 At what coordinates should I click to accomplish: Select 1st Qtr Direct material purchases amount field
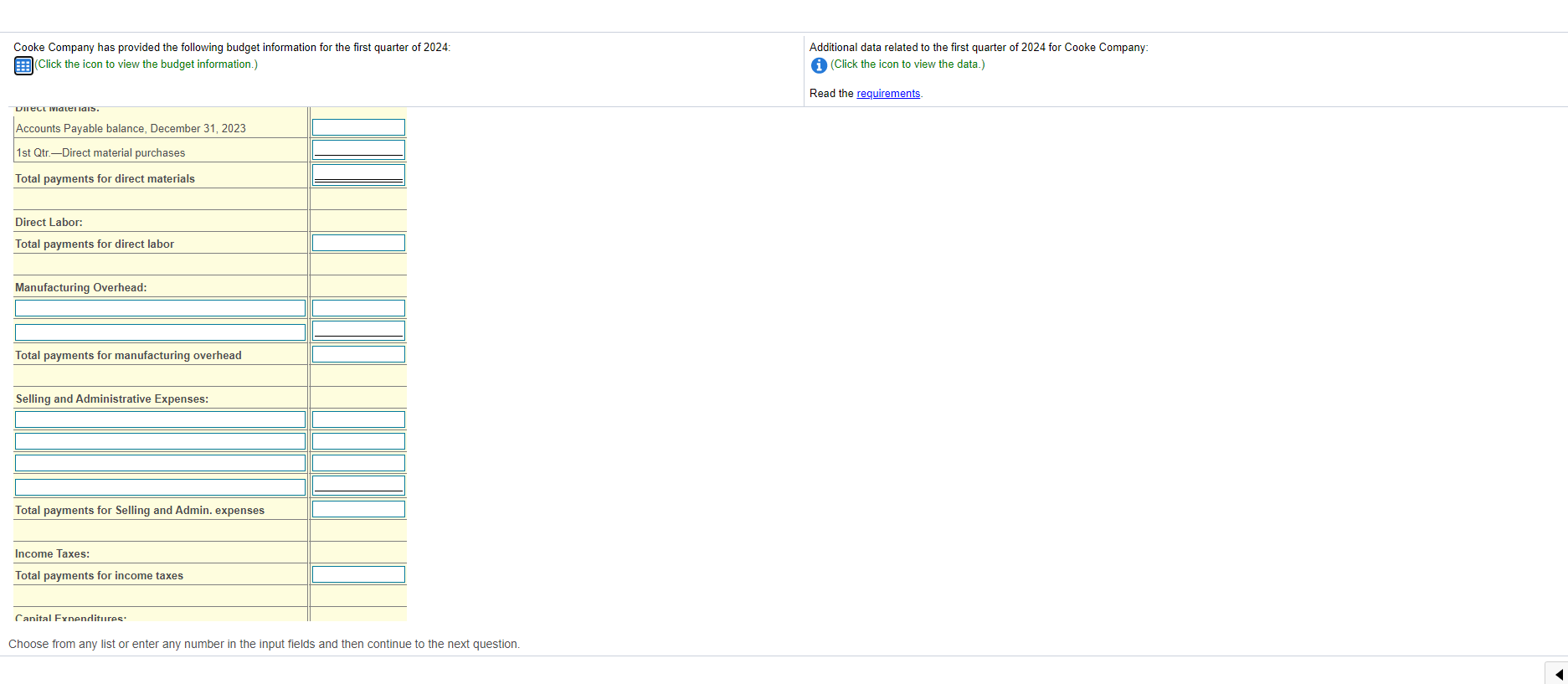358,150
